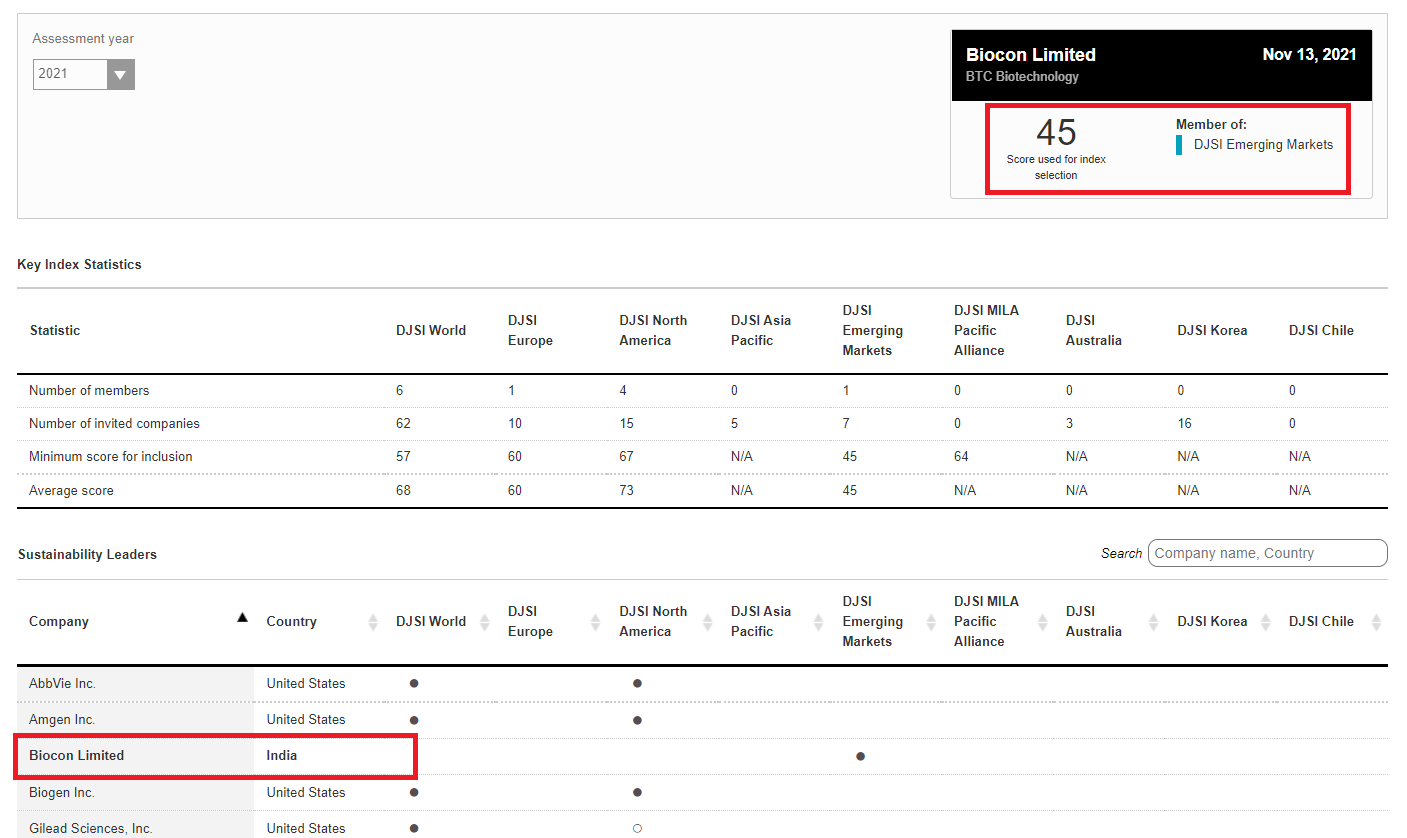Click DJSI World invited companies value 62

pyautogui.click(x=403, y=424)
